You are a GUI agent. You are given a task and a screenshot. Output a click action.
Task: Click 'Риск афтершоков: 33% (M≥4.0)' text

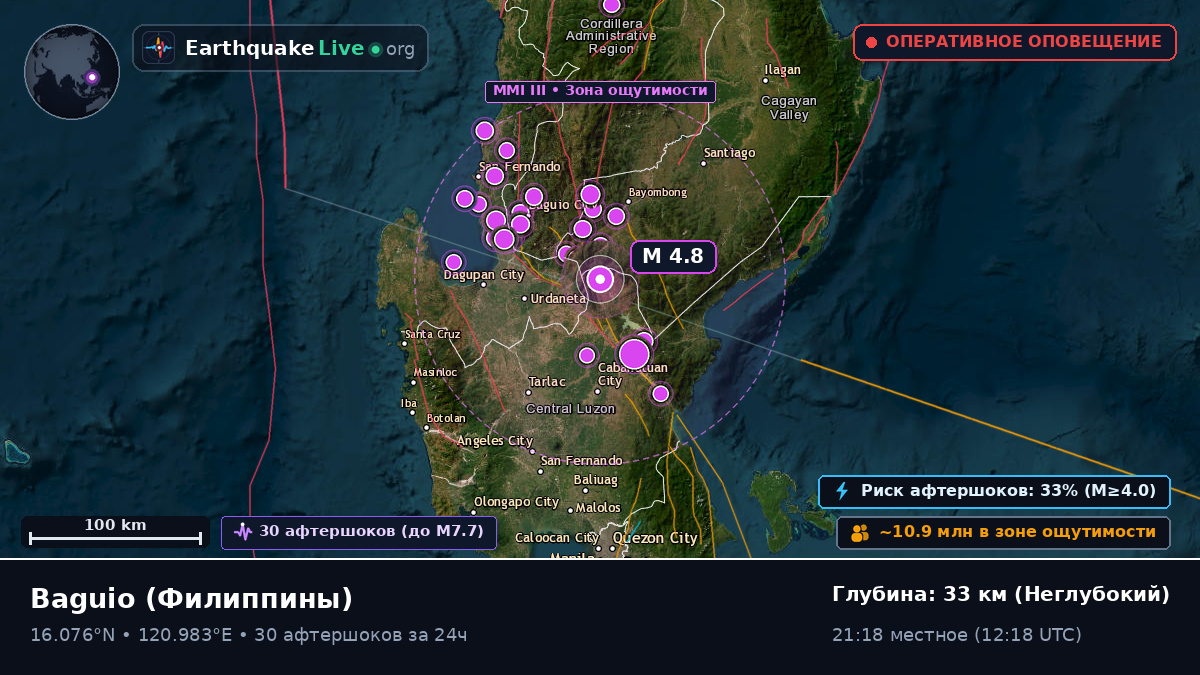tap(1008, 491)
